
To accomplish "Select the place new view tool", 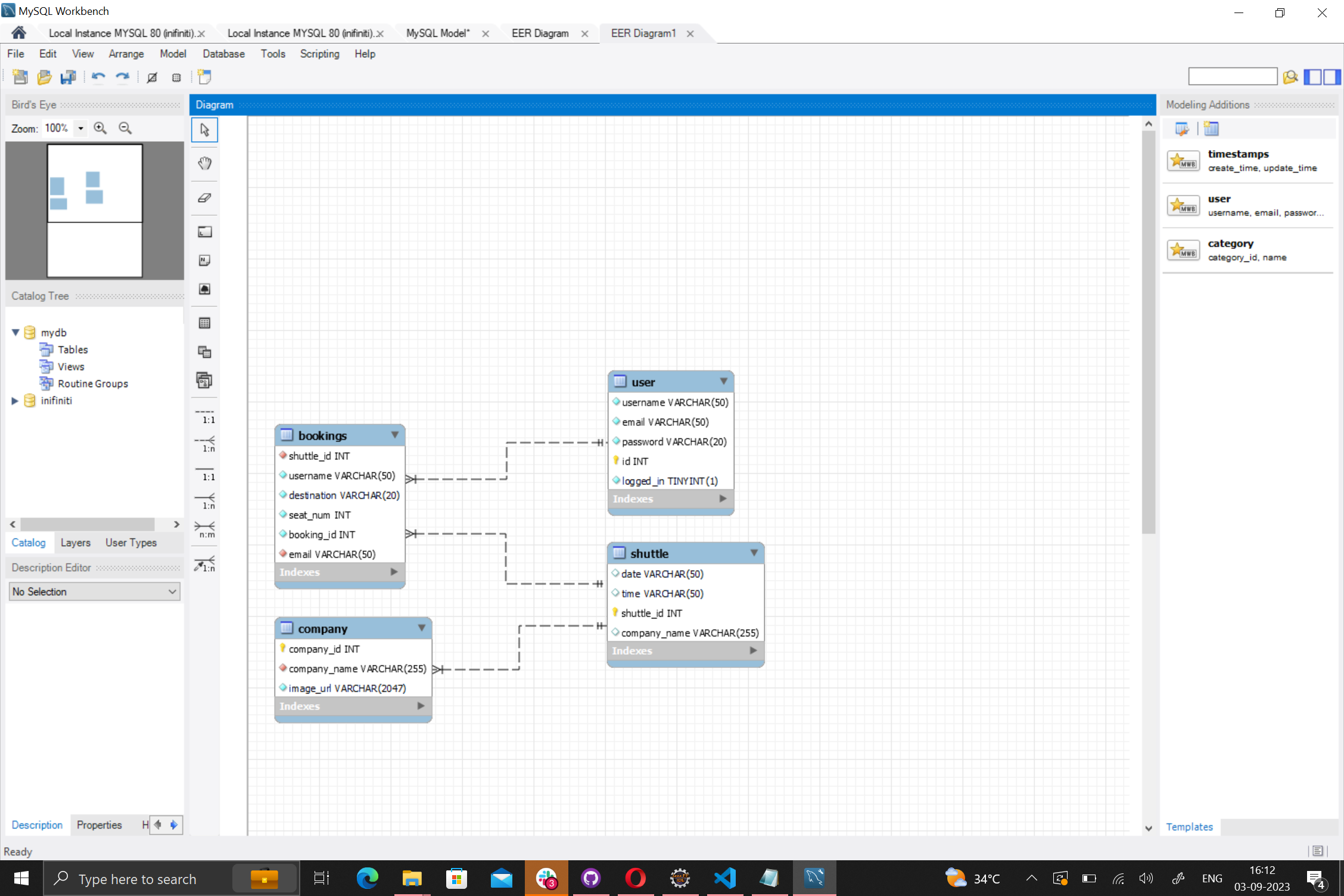I will click(204, 351).
